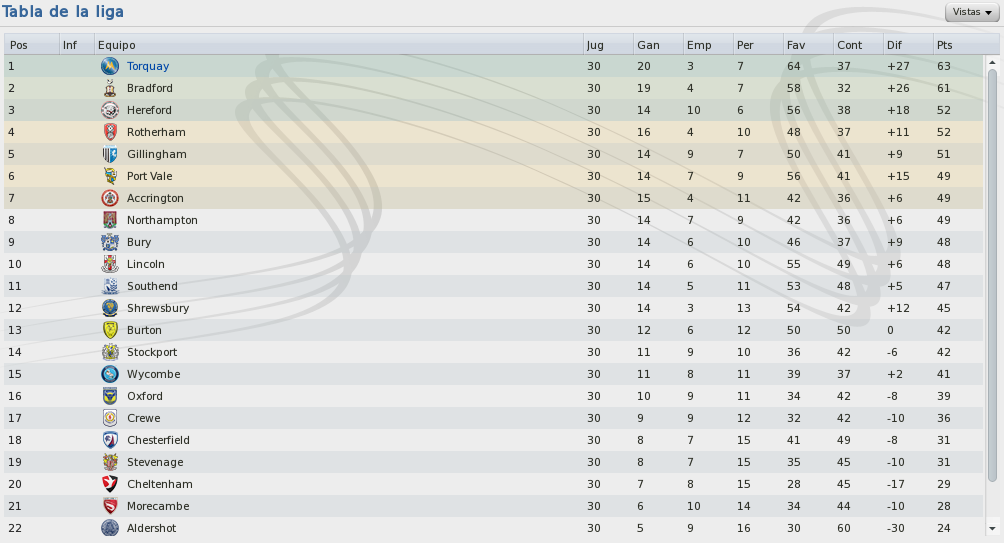Select the Hereford team name
Screen dimensions: 1004x543
[x=149, y=110]
